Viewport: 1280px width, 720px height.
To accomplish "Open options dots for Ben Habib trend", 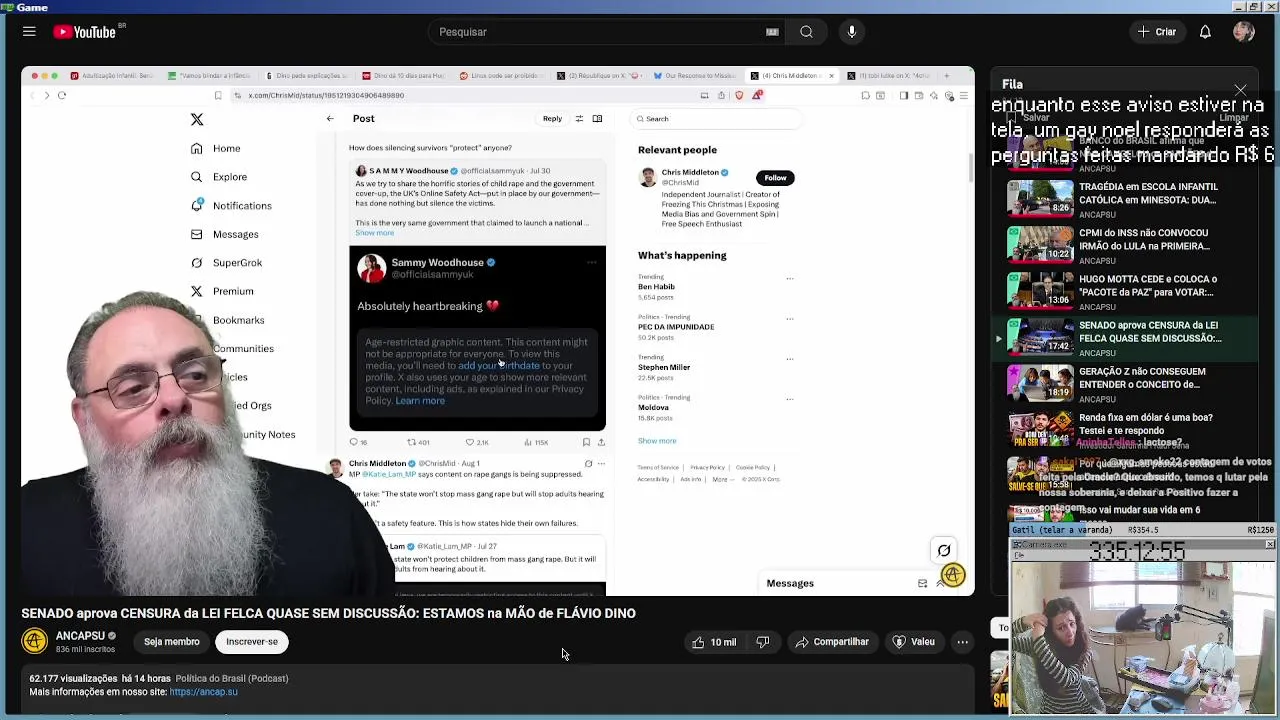I will click(789, 278).
